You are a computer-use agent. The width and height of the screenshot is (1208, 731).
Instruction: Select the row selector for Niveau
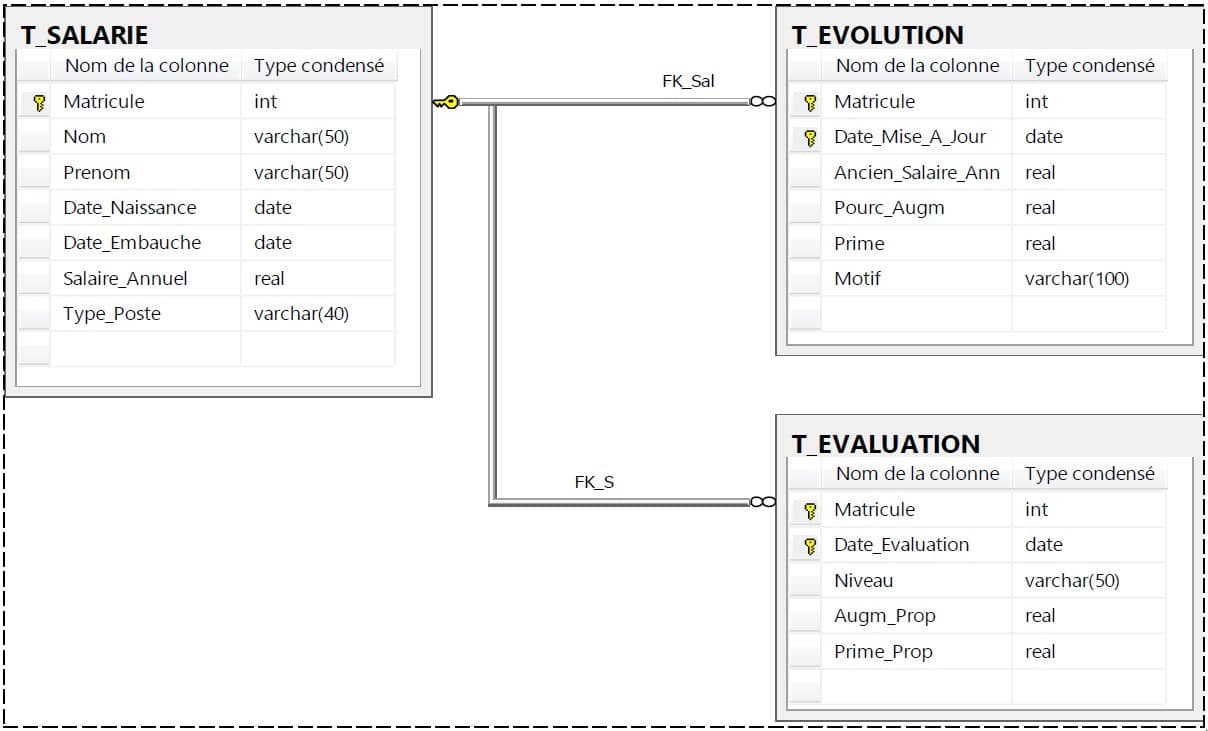(x=805, y=580)
